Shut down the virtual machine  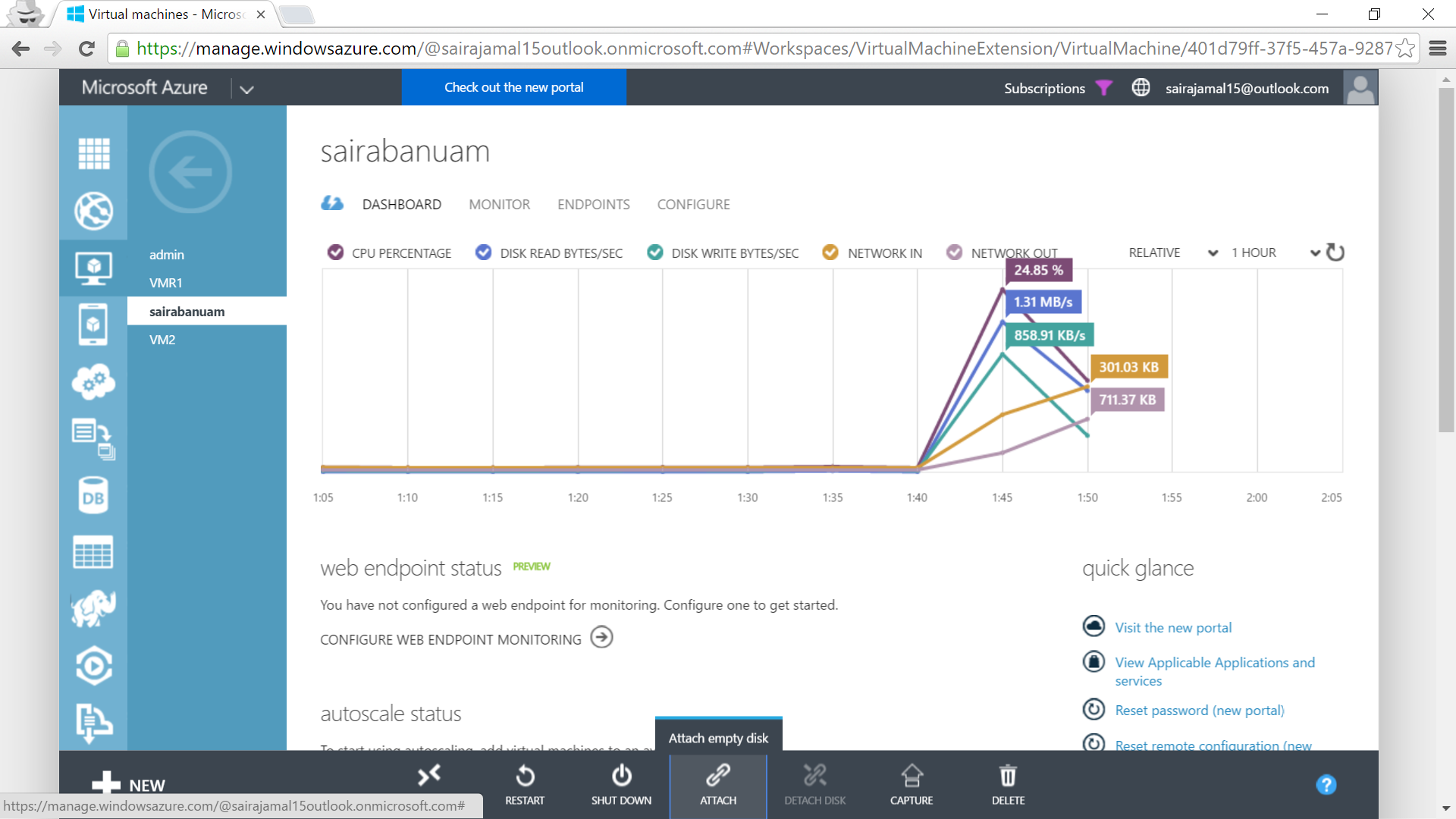621,784
